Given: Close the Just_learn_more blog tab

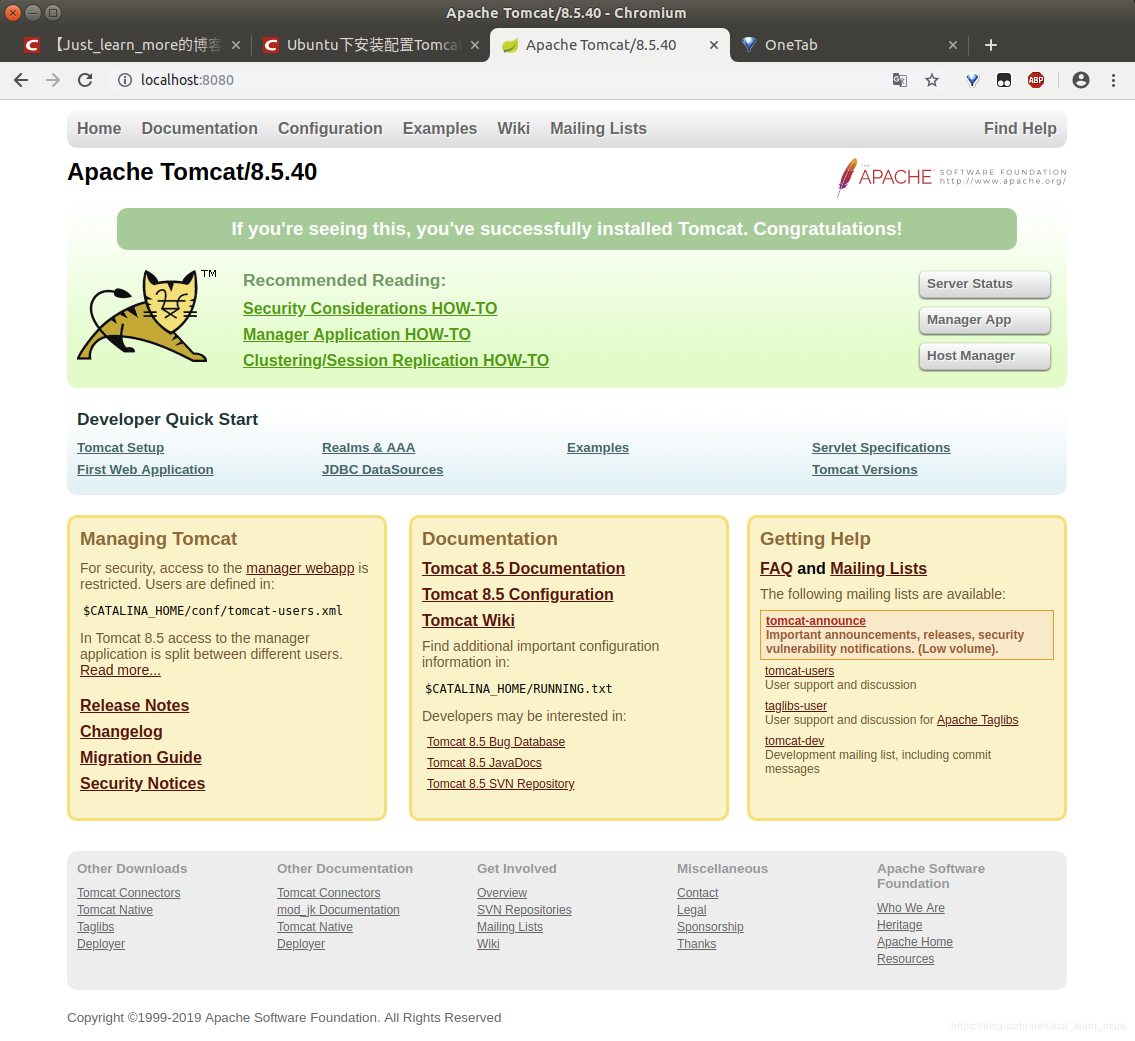Looking at the screenshot, I should pyautogui.click(x=236, y=45).
